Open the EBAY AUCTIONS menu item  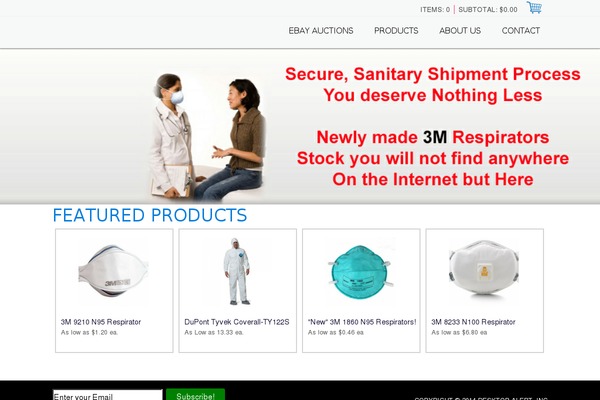point(321,31)
